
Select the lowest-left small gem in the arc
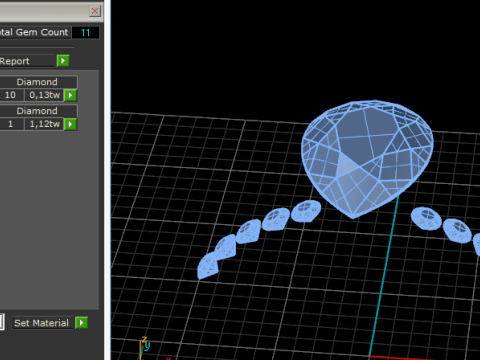(208, 266)
